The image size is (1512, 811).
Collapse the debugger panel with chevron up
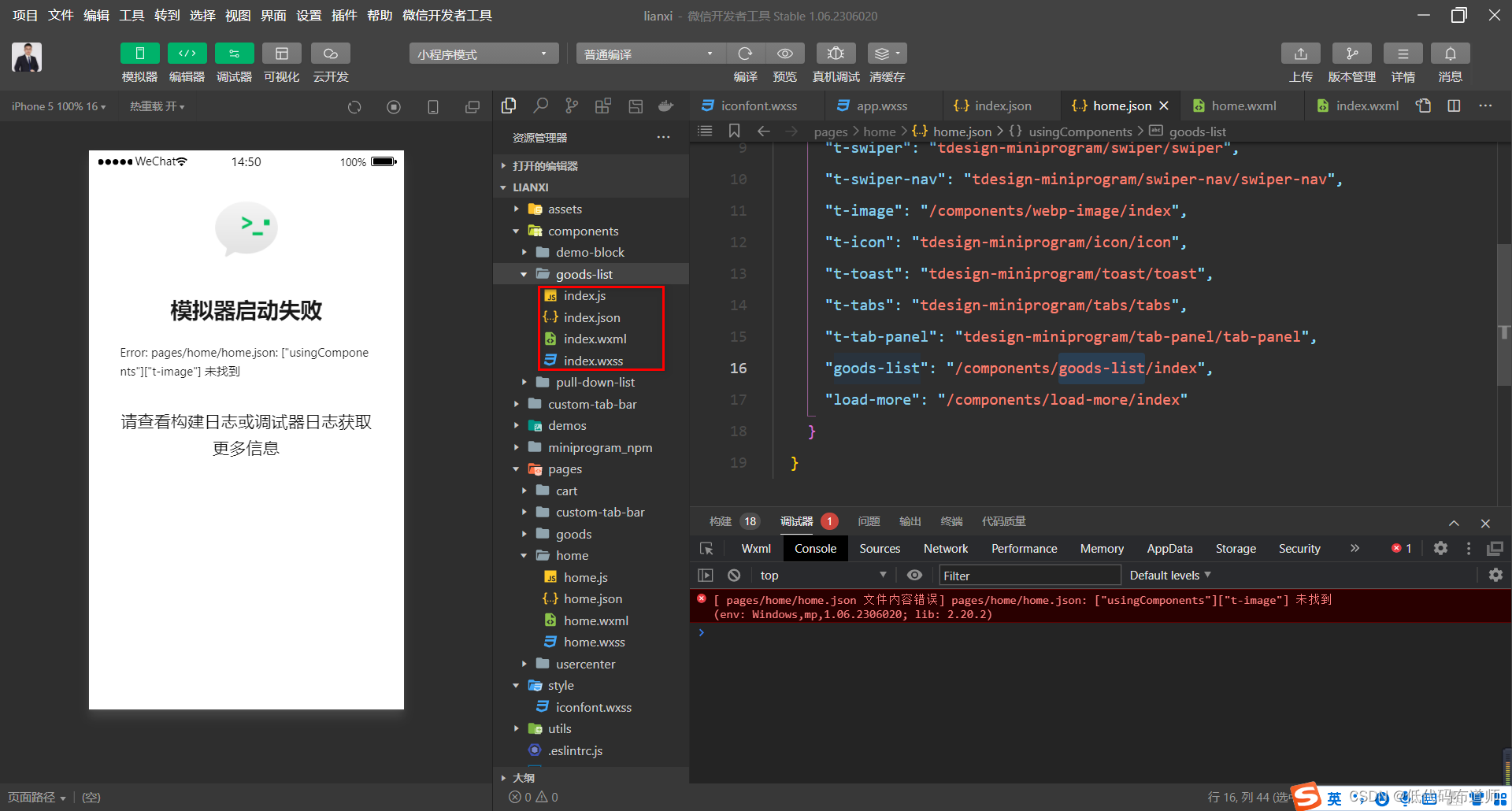(1454, 524)
